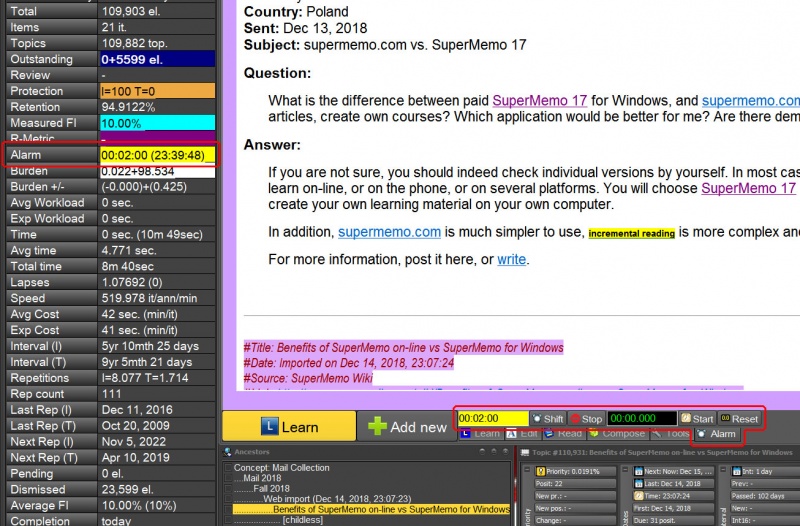Switch to the Edit toolbar tab
Viewport: 800px width, 526px height.
point(524,434)
